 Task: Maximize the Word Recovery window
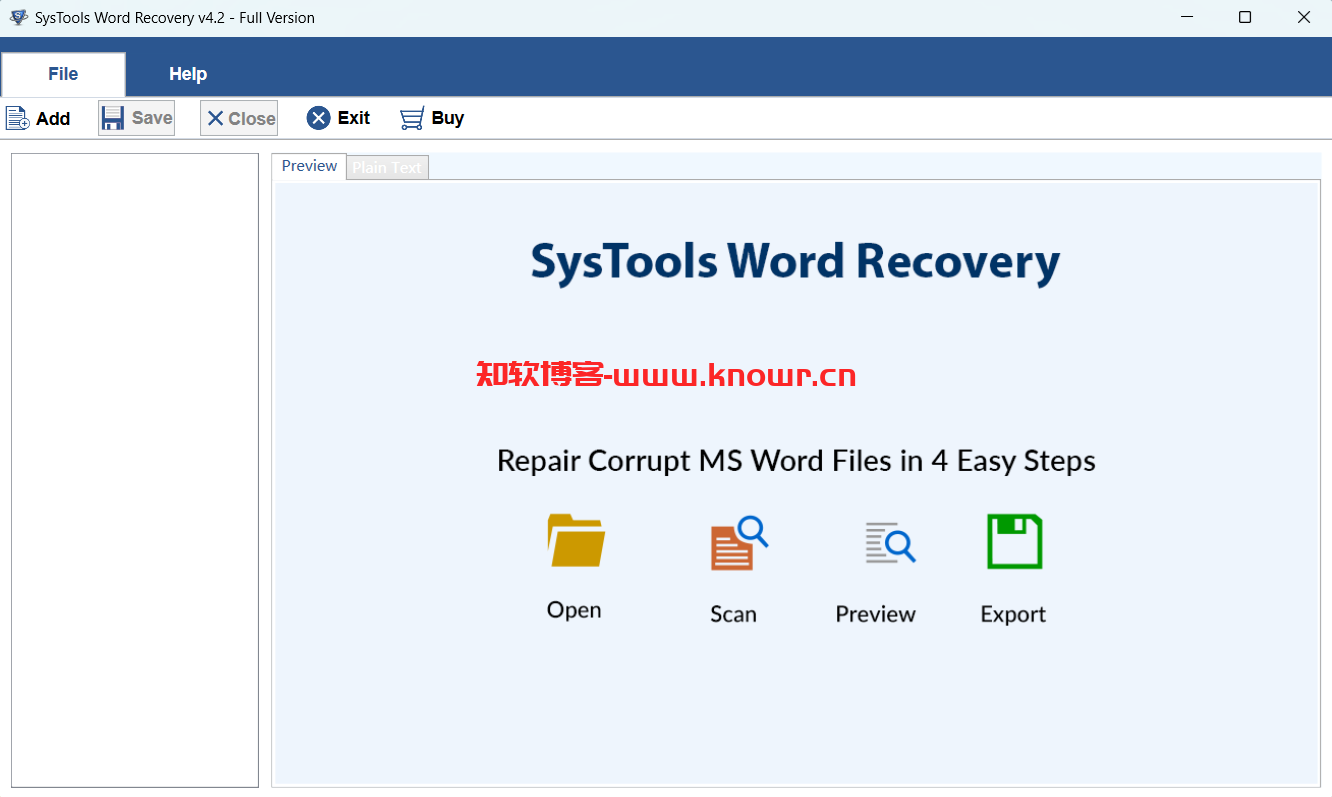1245,17
